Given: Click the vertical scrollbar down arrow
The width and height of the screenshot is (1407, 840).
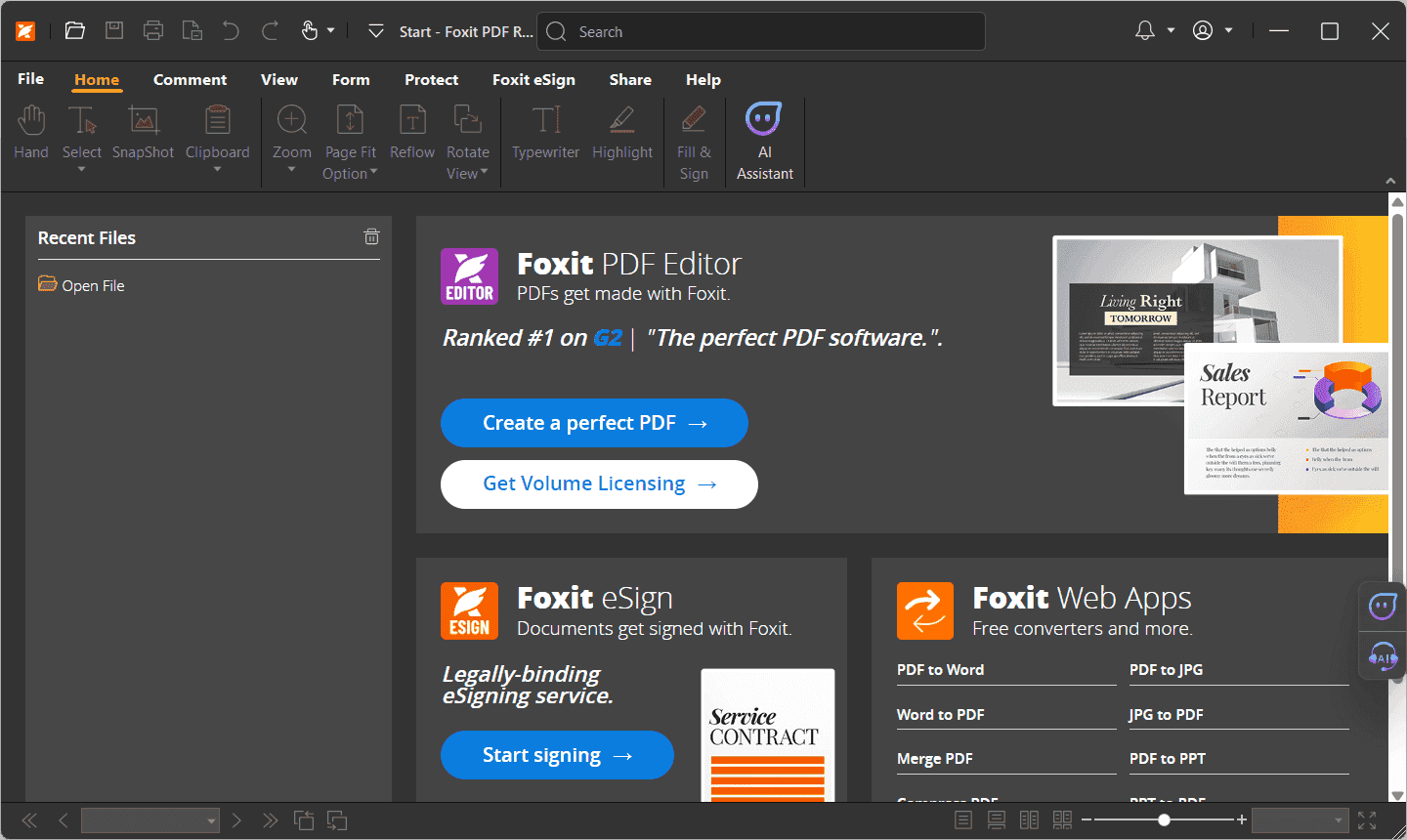Looking at the screenshot, I should pyautogui.click(x=1397, y=795).
